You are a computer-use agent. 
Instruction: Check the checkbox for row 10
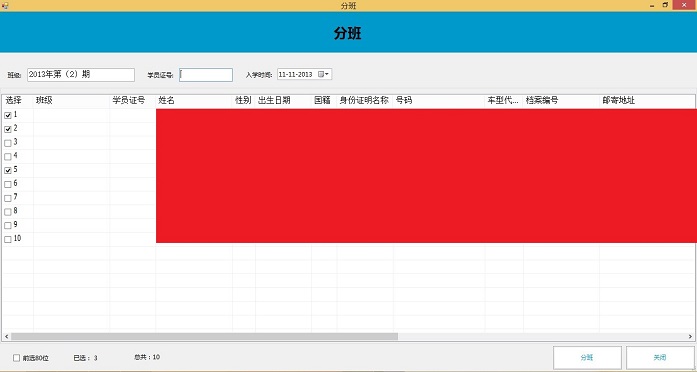[8, 240]
